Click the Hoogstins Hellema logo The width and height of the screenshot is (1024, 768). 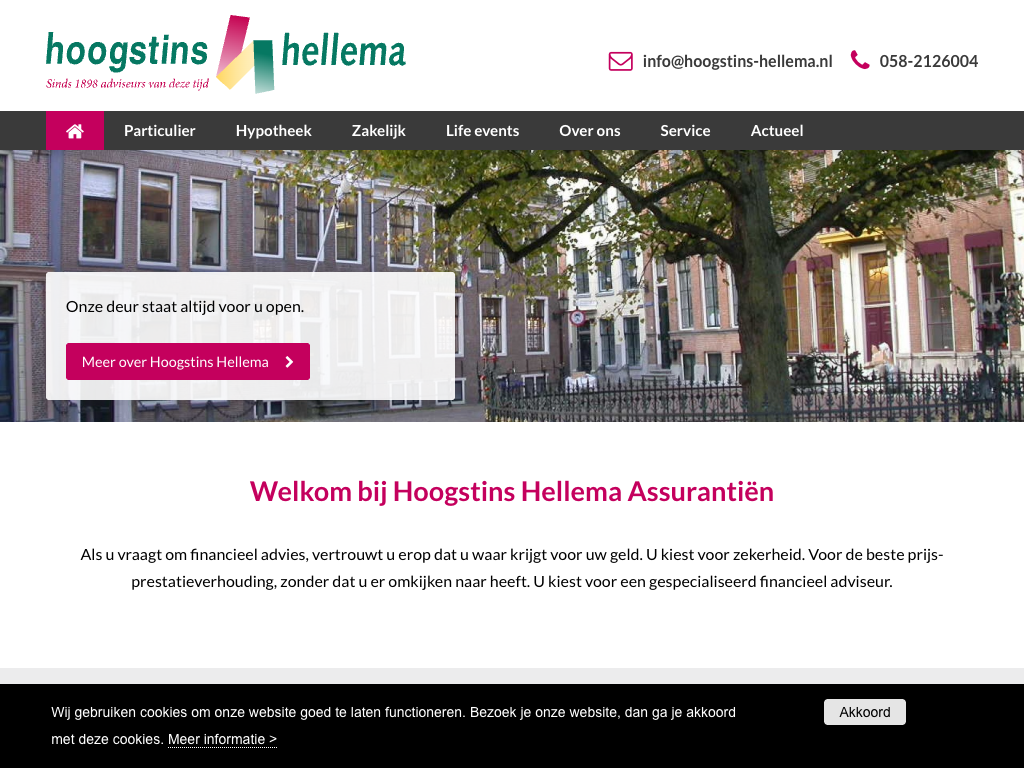[226, 54]
